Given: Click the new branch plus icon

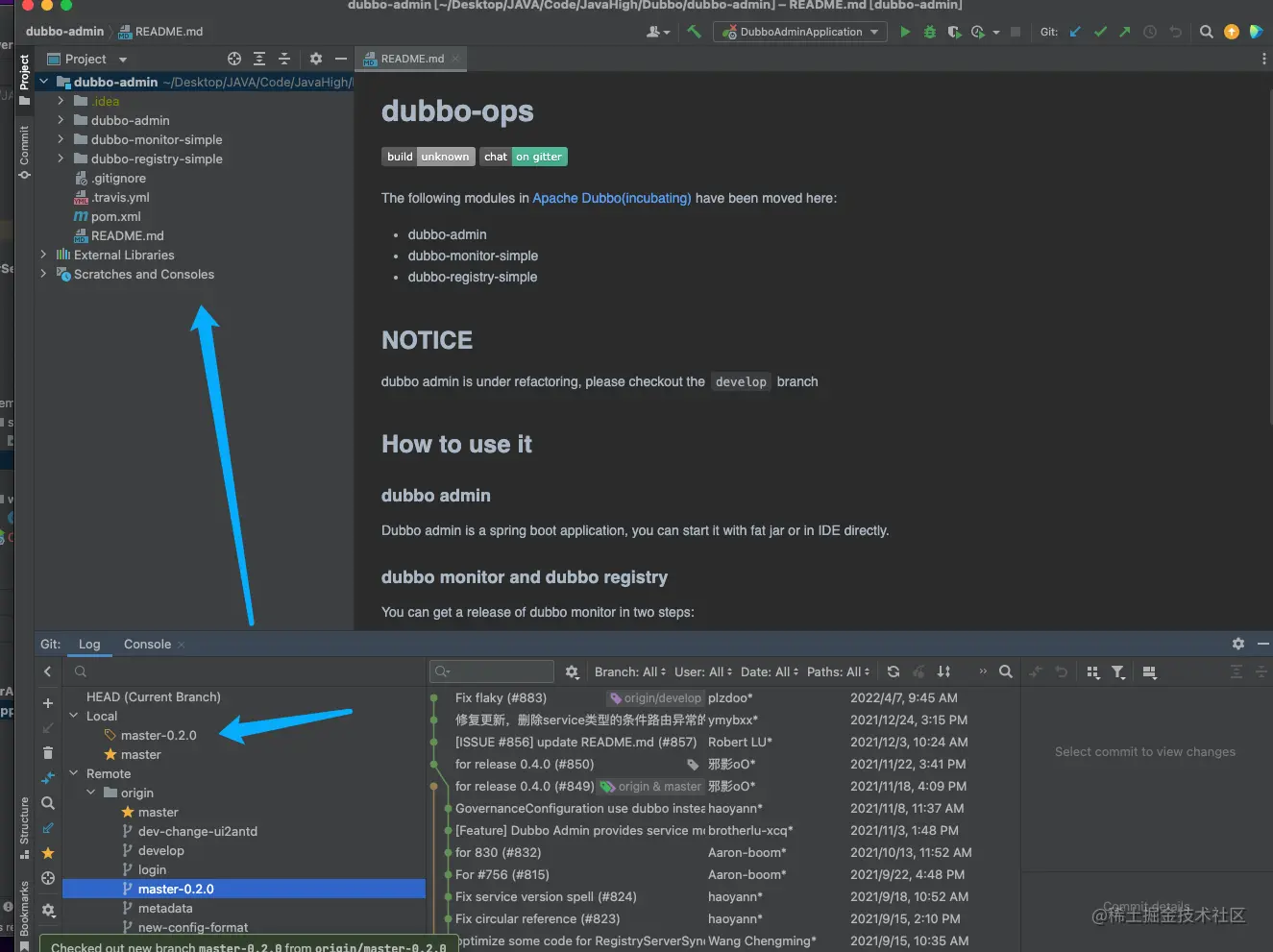Looking at the screenshot, I should 48,703.
